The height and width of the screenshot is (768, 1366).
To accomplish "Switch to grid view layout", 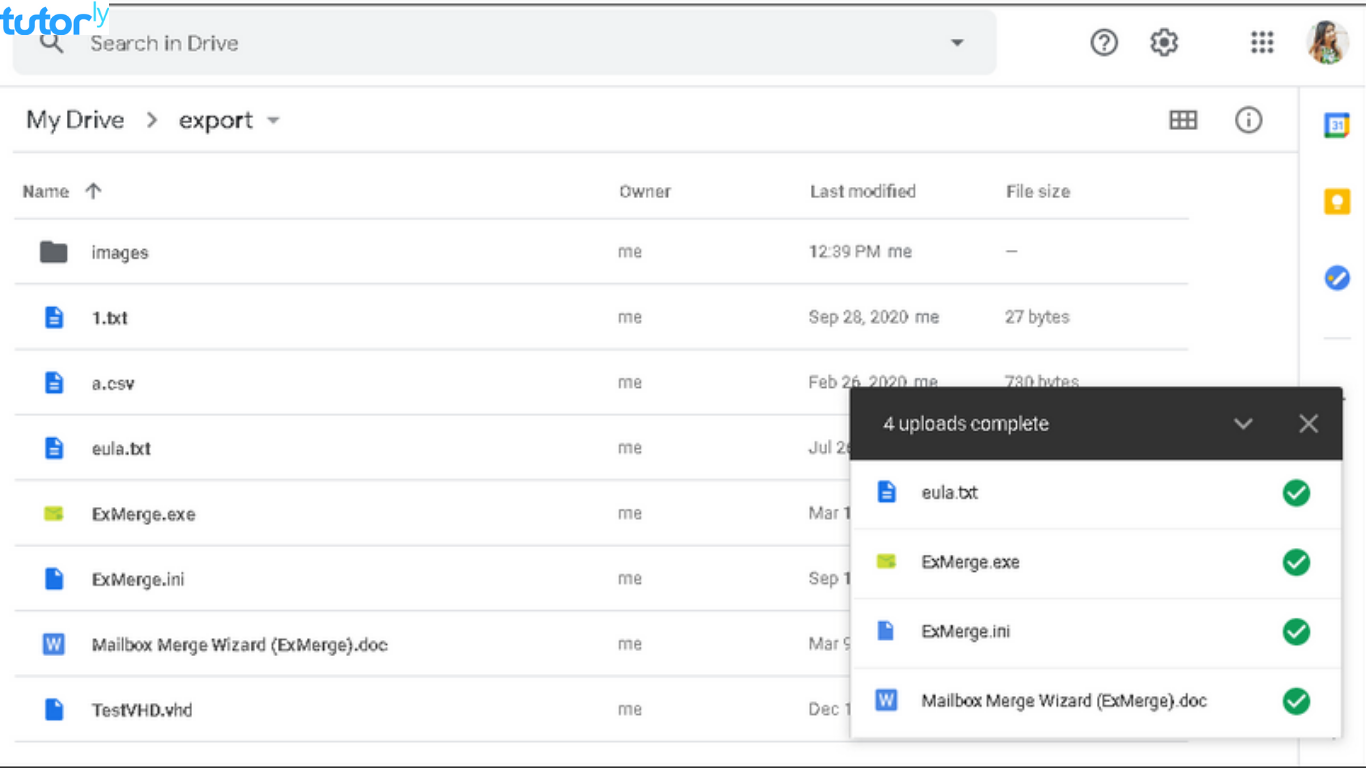I will point(1183,120).
